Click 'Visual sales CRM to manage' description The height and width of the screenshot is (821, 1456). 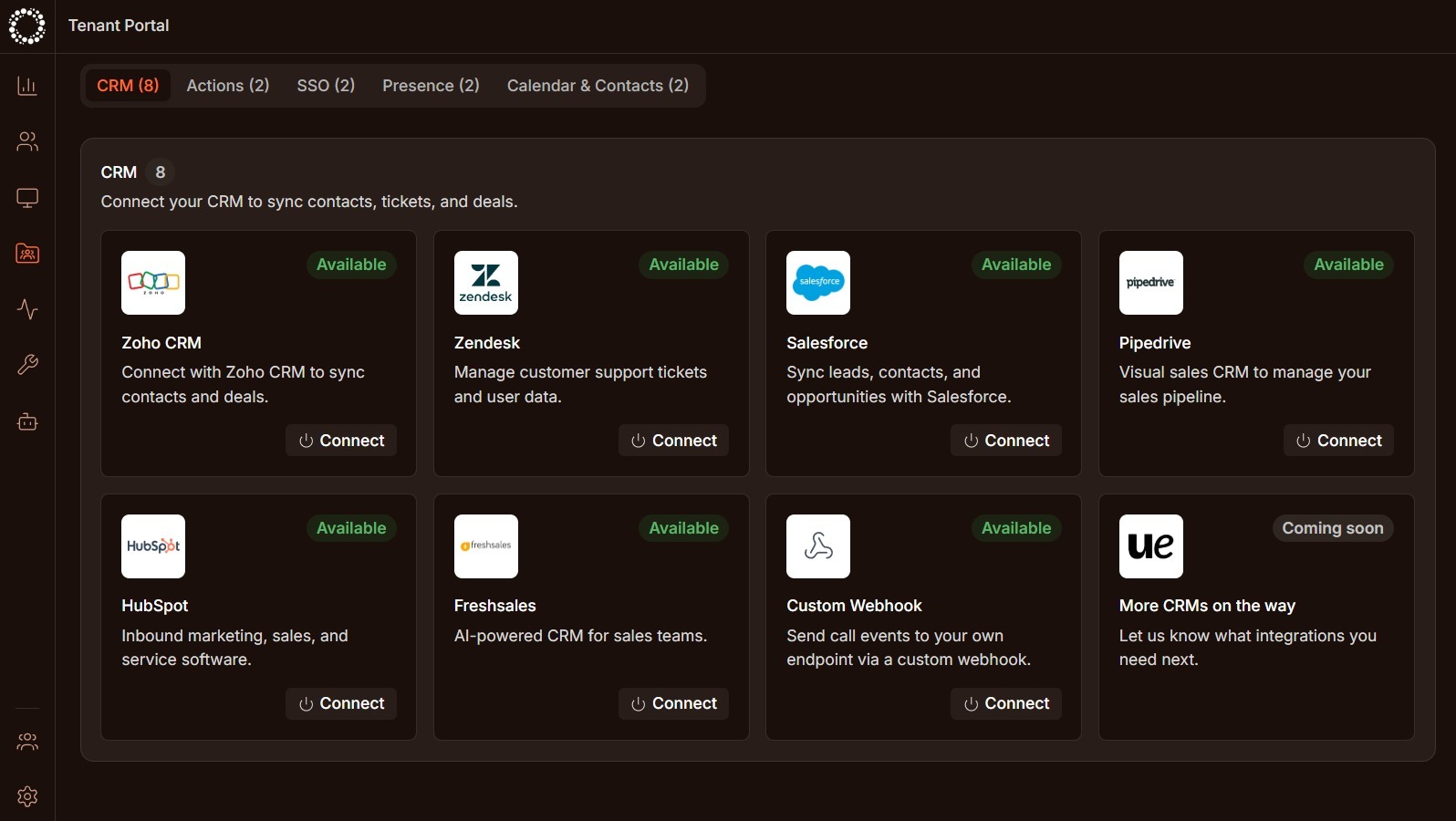(1245, 384)
